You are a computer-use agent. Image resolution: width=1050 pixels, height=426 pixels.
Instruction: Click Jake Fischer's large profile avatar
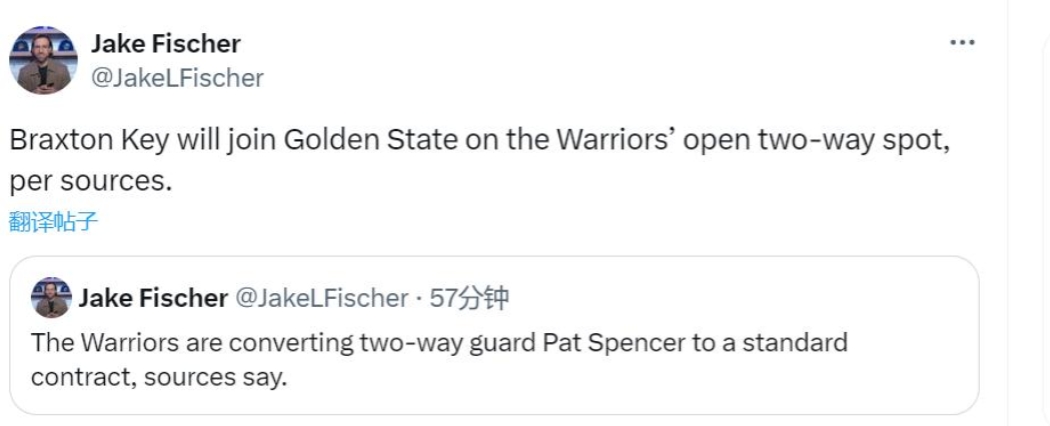coord(43,61)
